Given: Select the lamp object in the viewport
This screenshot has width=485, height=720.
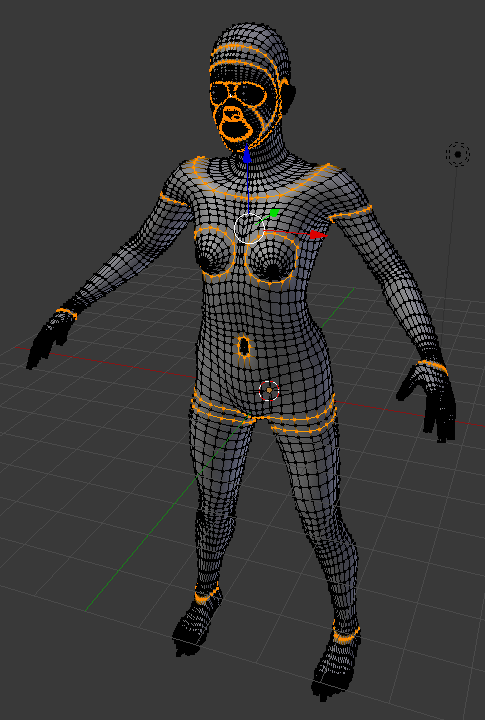Looking at the screenshot, I should [458, 154].
